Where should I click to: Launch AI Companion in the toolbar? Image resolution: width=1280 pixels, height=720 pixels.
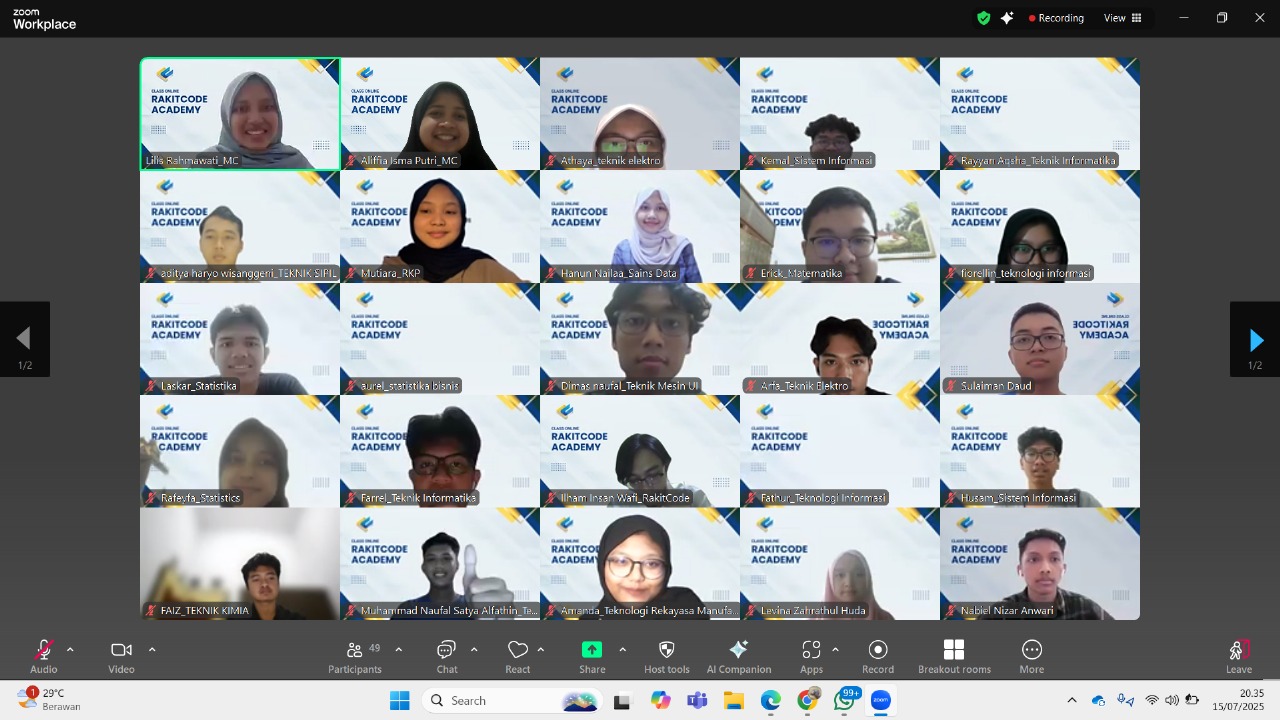739,657
